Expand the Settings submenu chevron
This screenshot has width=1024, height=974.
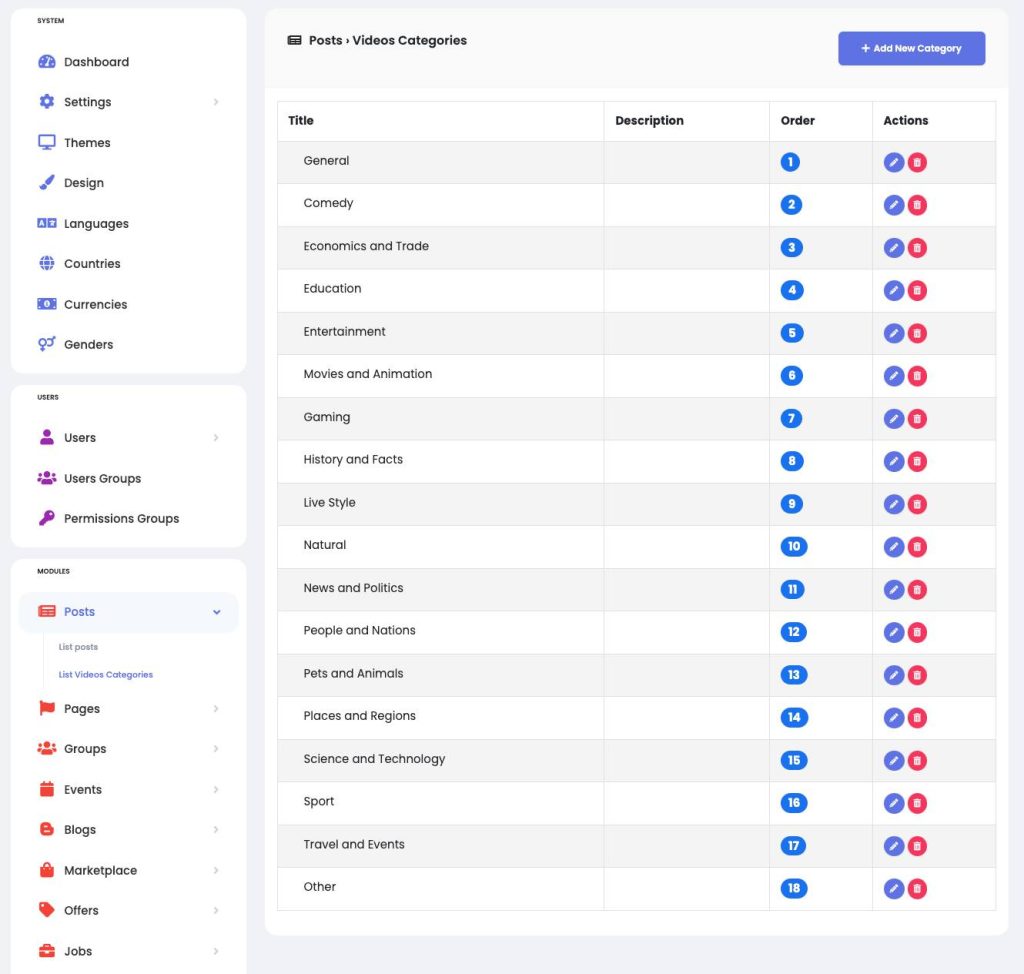(216, 102)
